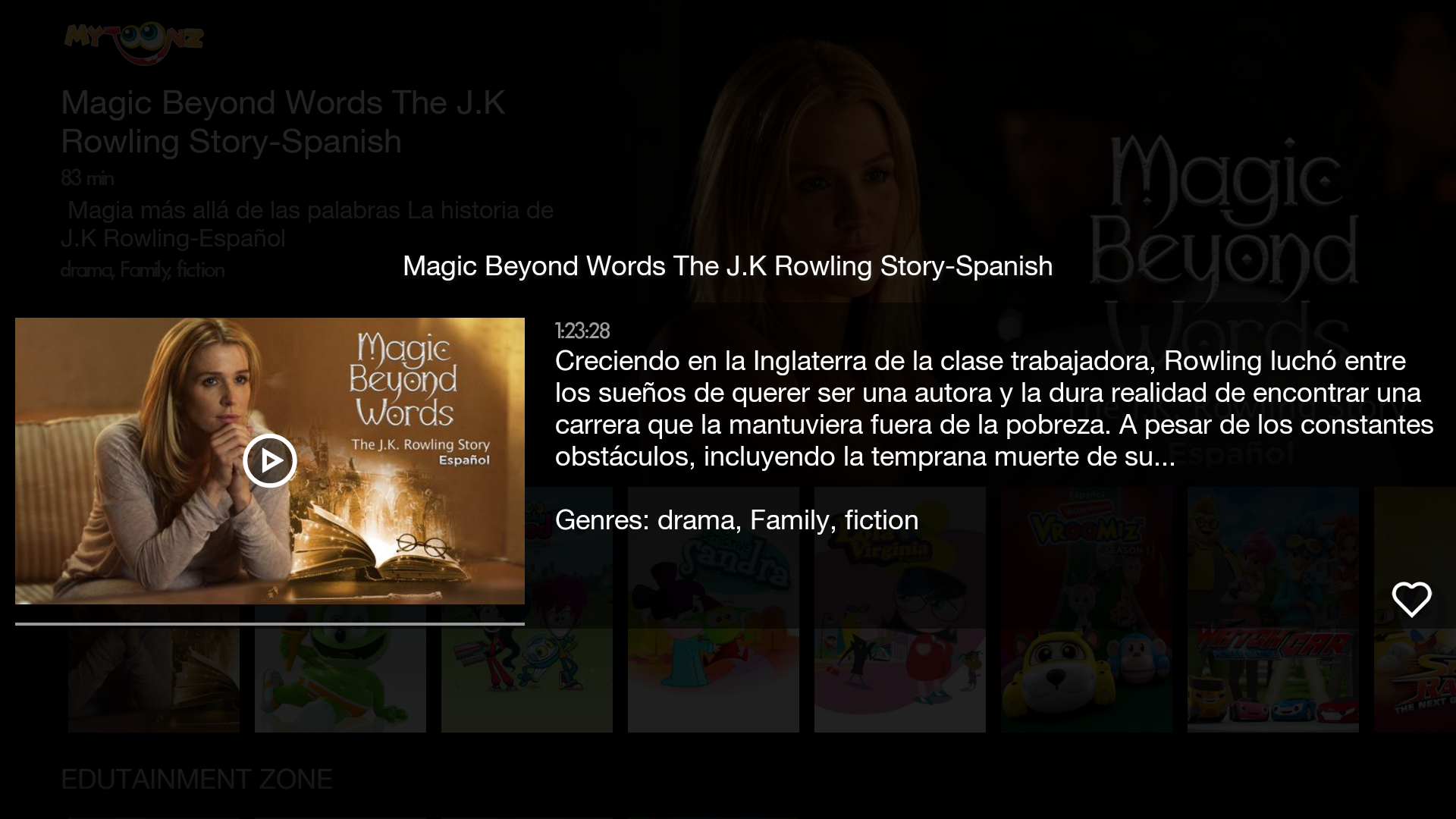
Task: Click the dimmed title in the top-left header
Action: click(x=283, y=121)
